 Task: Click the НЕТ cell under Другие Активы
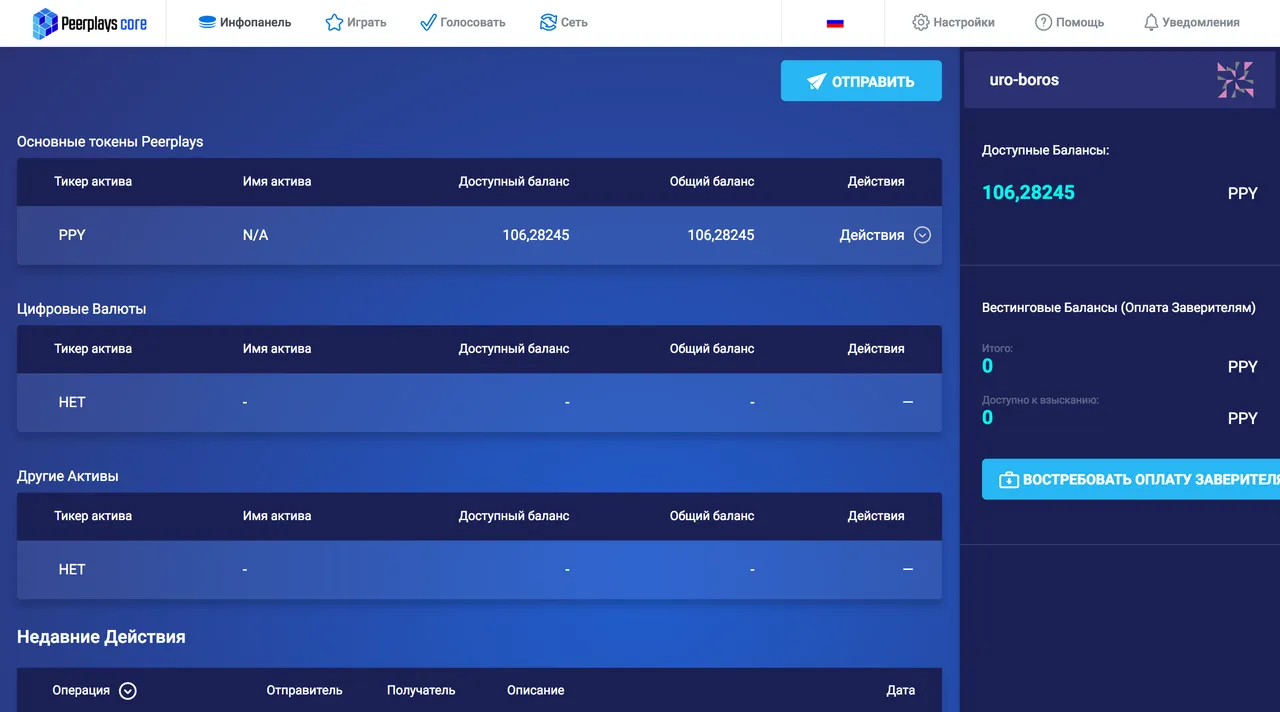[x=72, y=569]
